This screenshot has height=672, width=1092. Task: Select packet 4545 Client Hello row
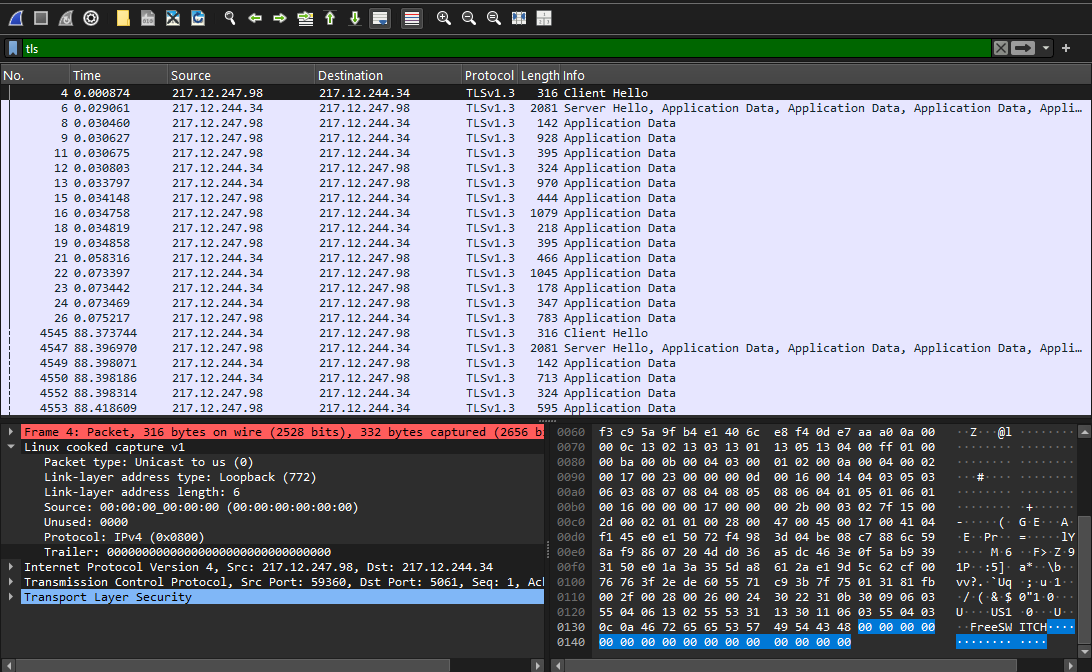click(x=546, y=333)
